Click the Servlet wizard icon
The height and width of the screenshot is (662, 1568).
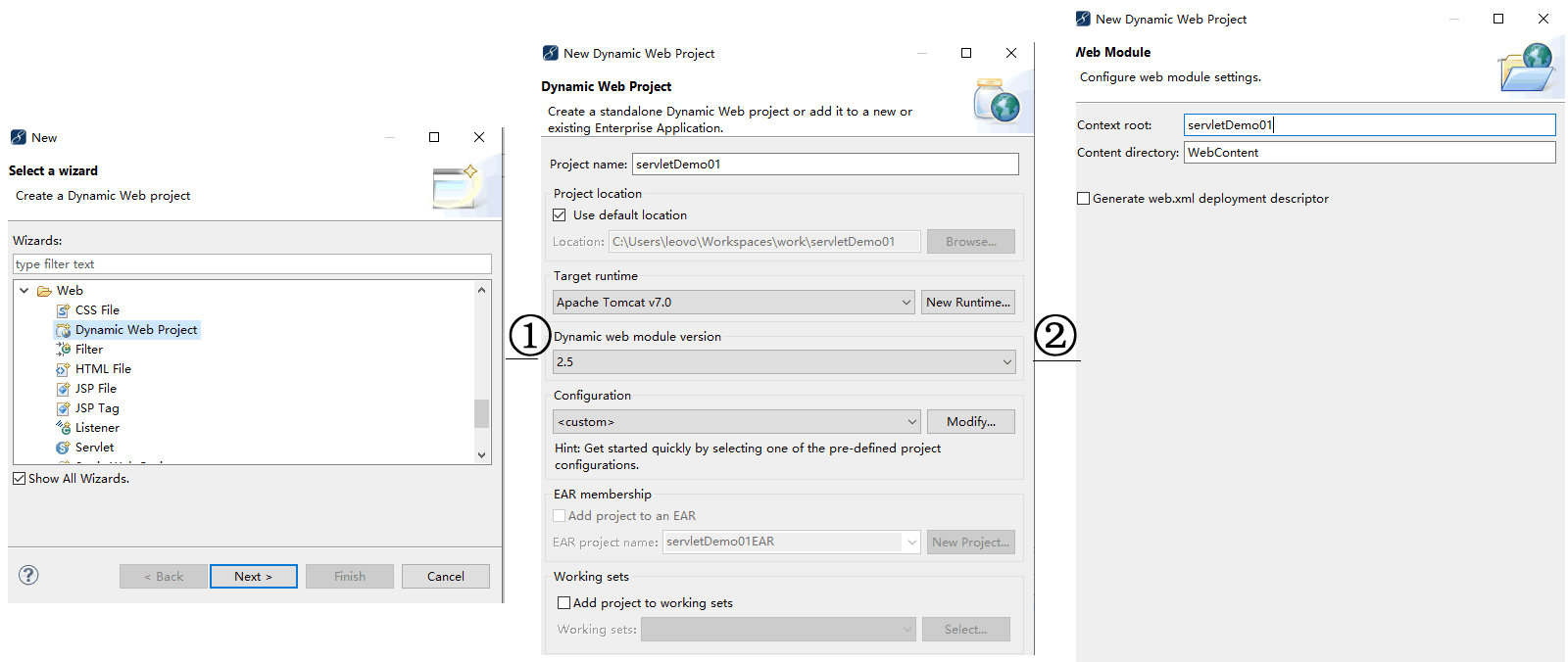[x=64, y=448]
